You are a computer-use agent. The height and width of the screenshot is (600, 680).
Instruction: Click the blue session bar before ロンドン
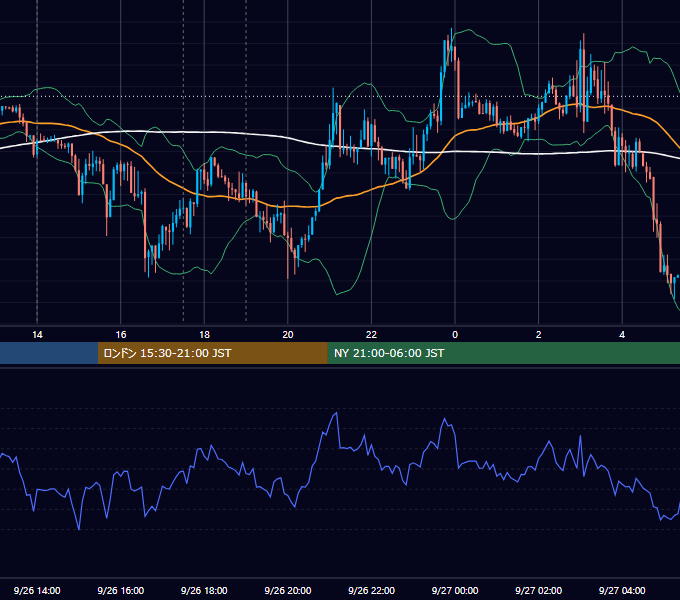point(49,353)
